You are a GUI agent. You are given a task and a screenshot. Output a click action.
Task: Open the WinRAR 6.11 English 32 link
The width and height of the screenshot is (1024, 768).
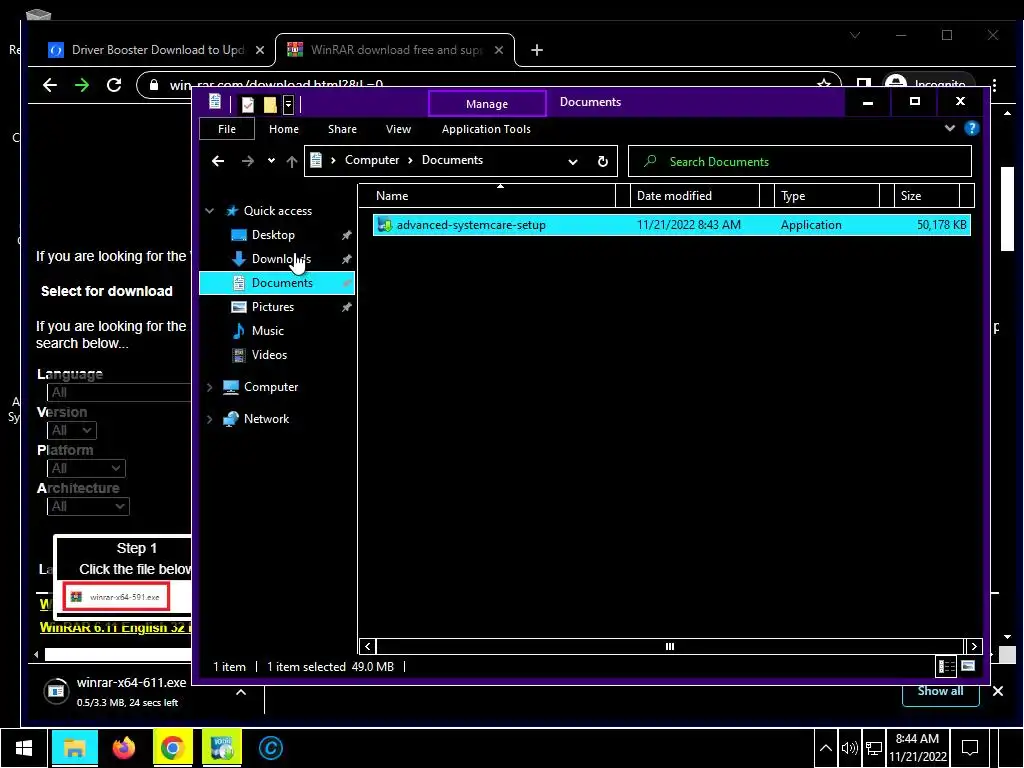tap(115, 628)
